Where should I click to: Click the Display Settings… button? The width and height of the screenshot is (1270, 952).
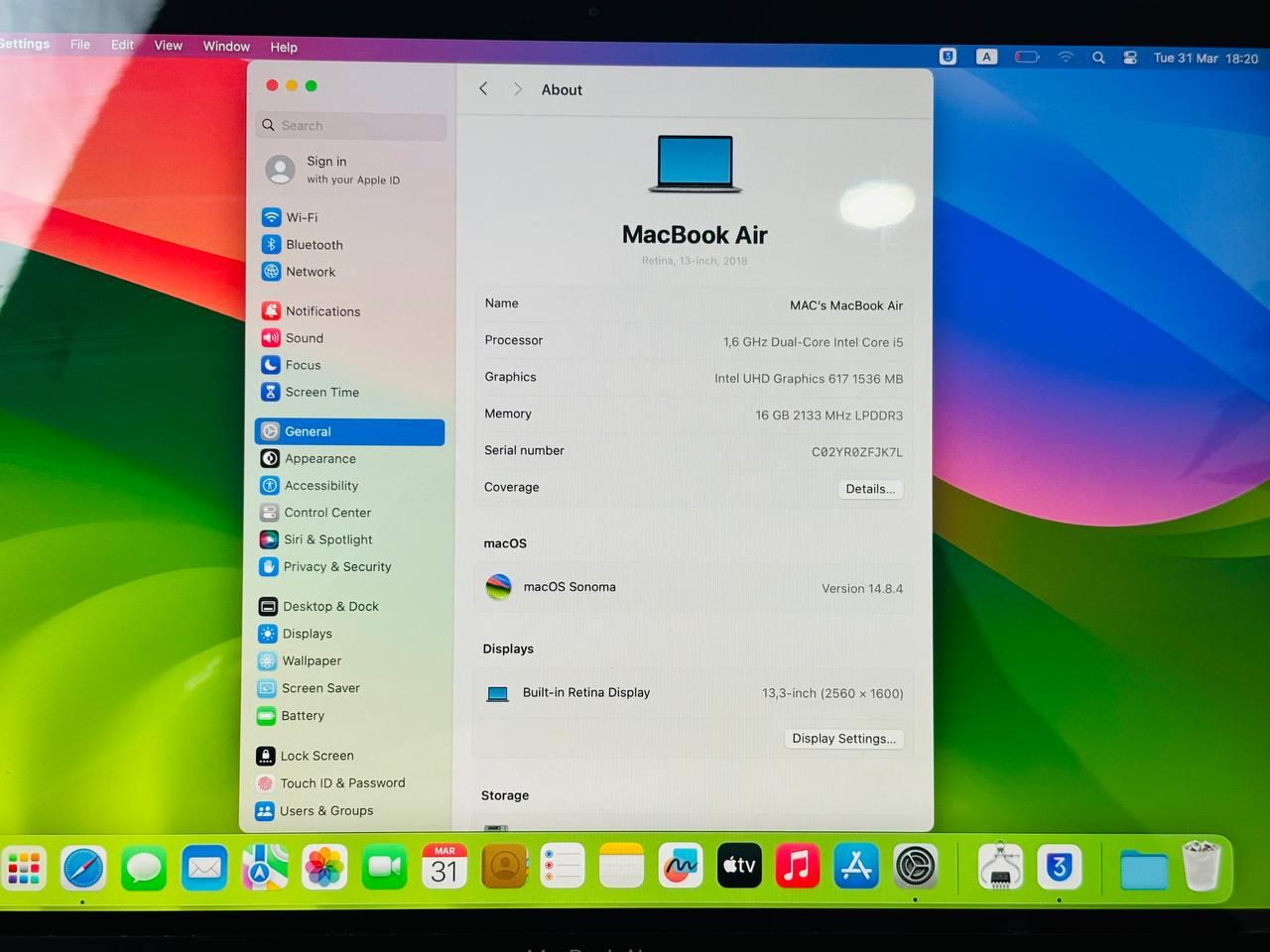click(843, 739)
